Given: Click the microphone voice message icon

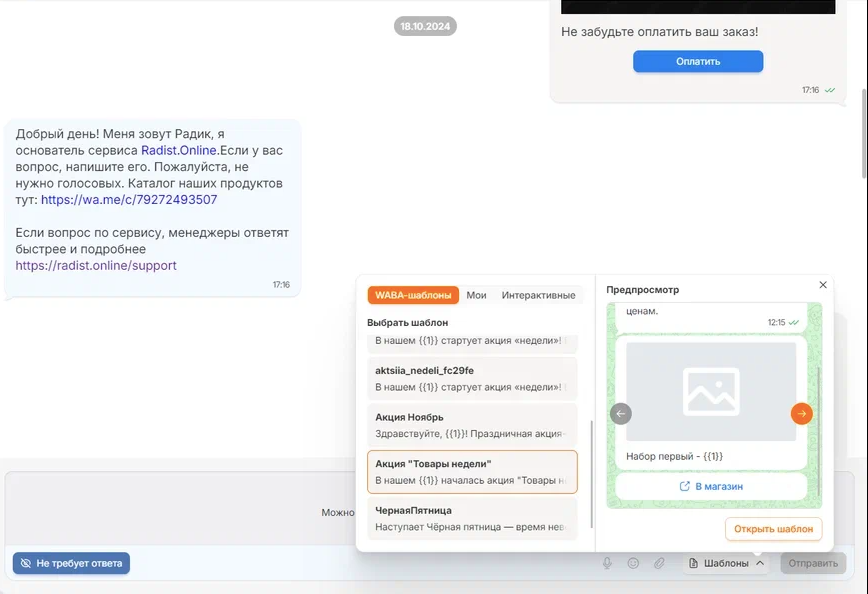Looking at the screenshot, I should point(607,563).
